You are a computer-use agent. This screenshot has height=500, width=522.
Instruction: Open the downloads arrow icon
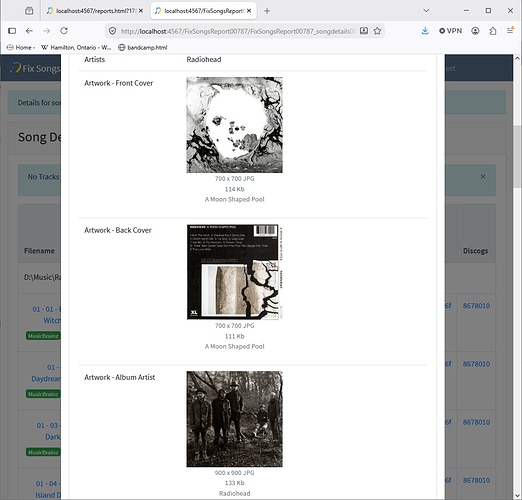click(x=425, y=31)
